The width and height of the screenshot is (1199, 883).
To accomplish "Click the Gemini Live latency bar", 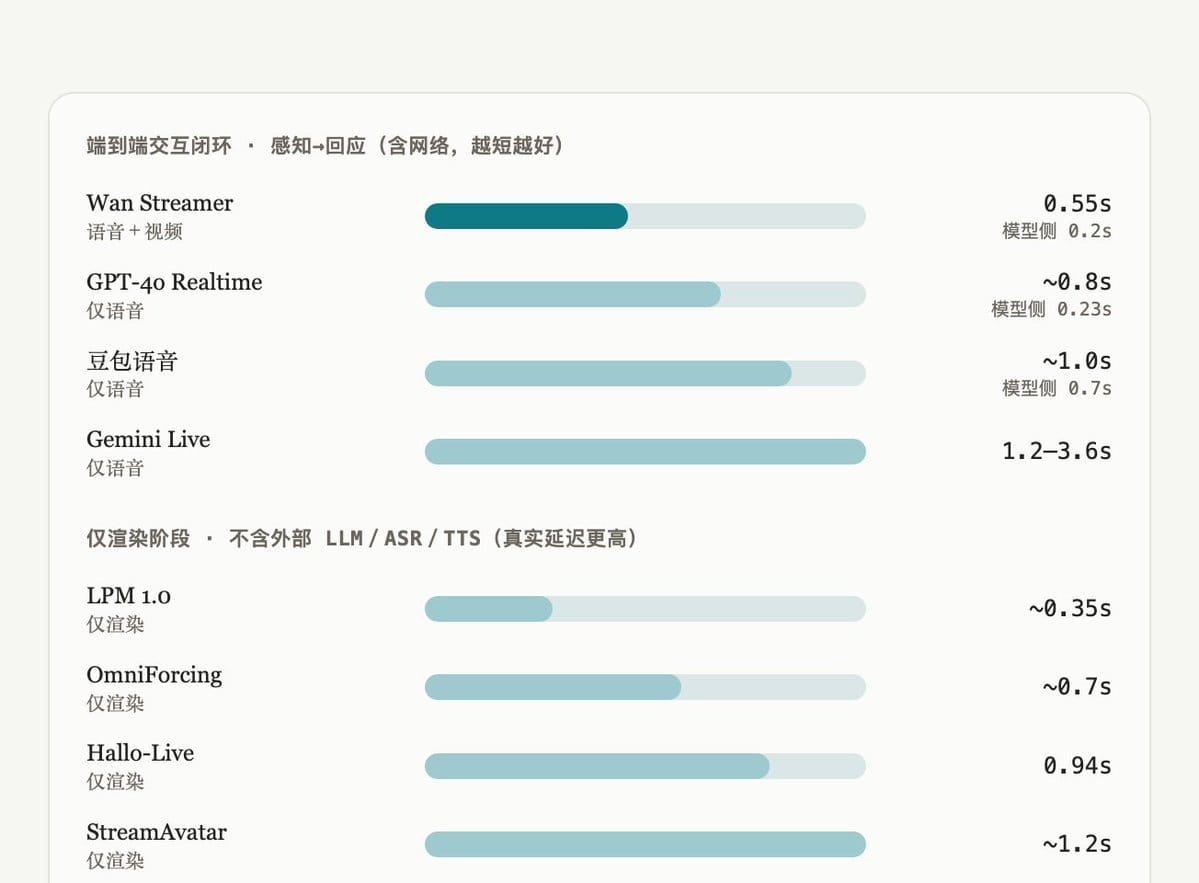I will (645, 452).
